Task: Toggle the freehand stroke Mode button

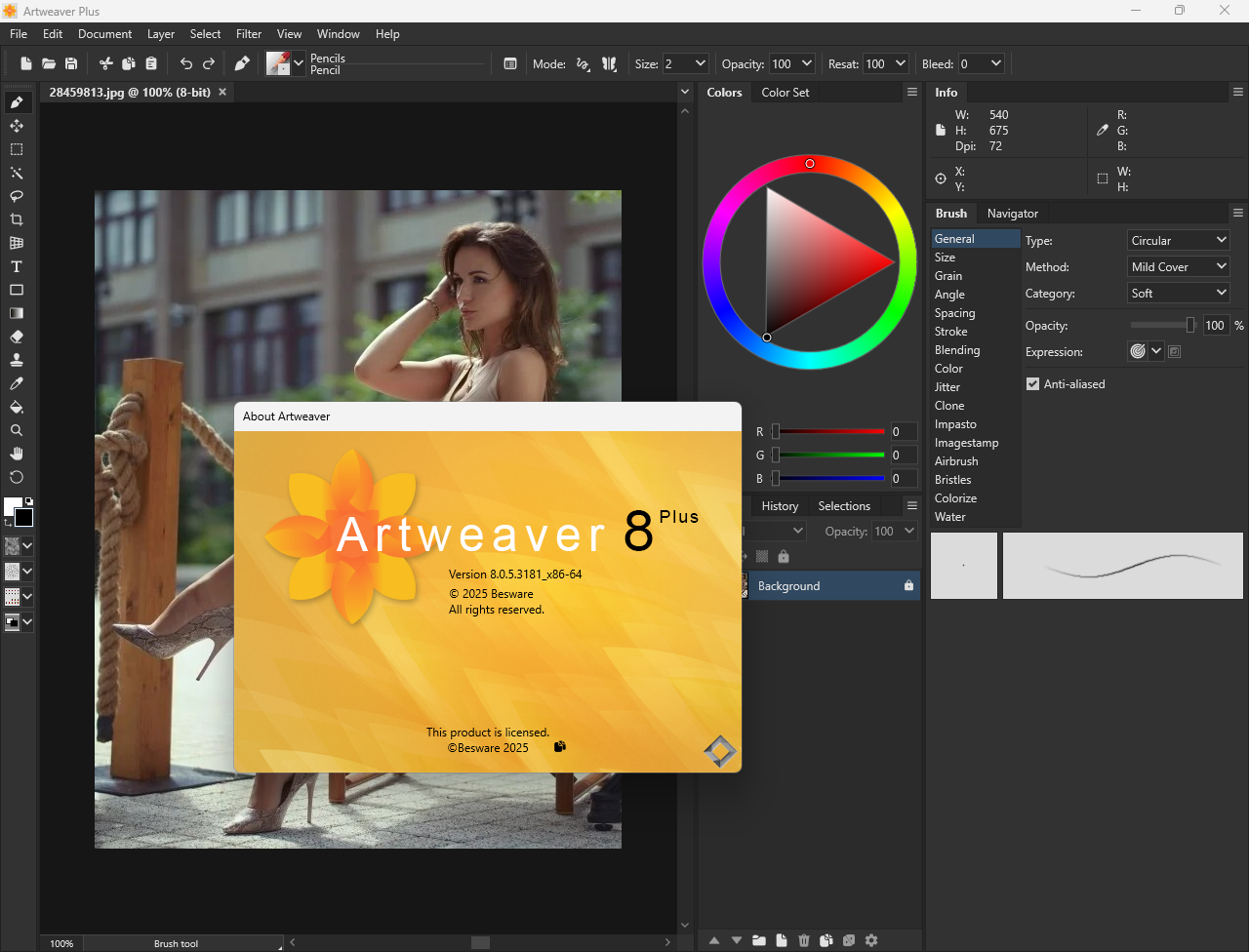Action: [x=584, y=63]
